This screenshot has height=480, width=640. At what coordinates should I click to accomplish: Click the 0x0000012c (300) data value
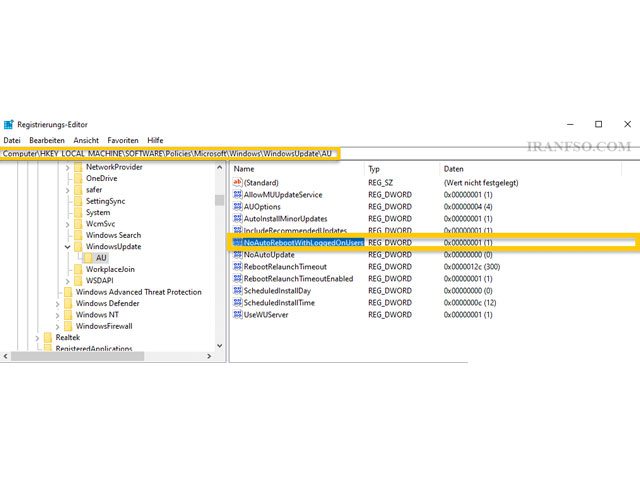click(x=472, y=267)
